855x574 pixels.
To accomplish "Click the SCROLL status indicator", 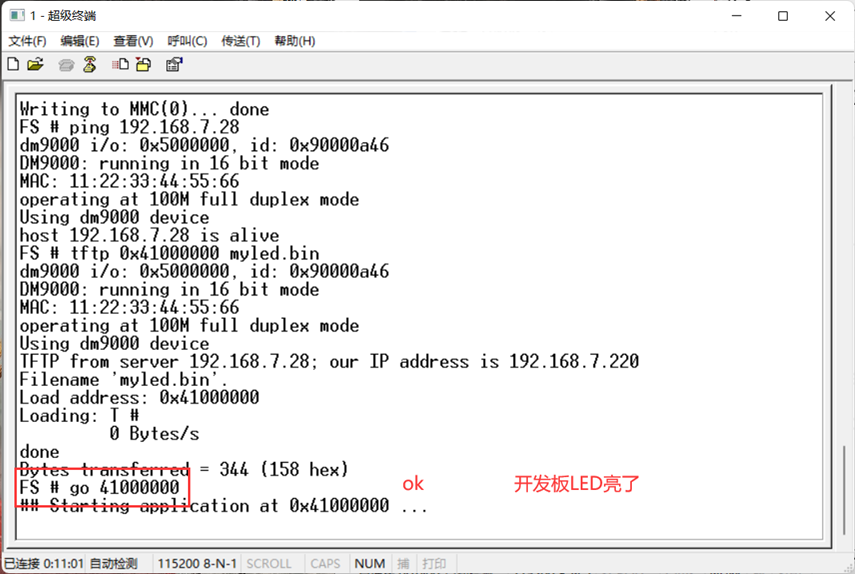I will (269, 563).
